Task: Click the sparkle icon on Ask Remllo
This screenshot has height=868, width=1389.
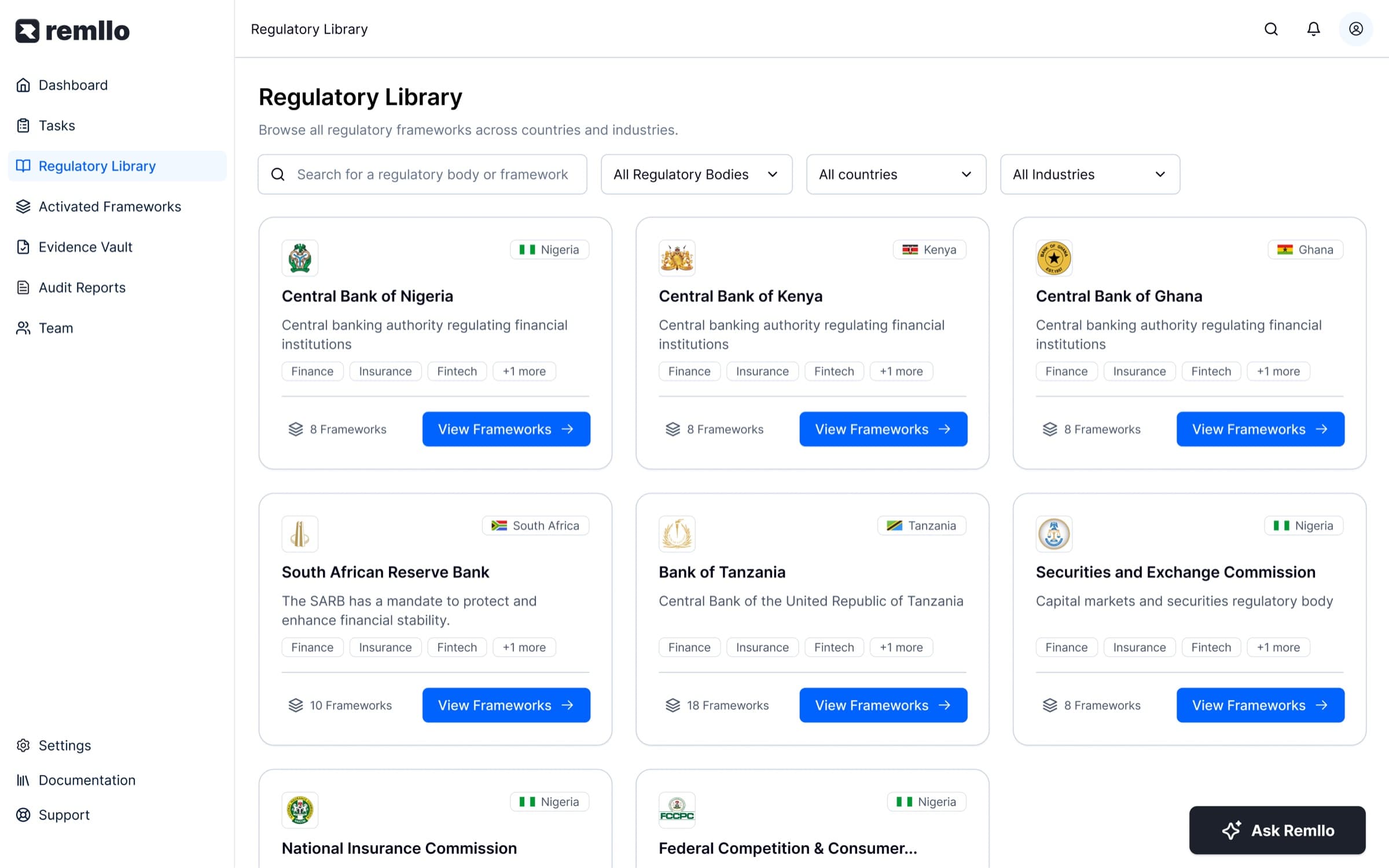Action: [x=1231, y=830]
